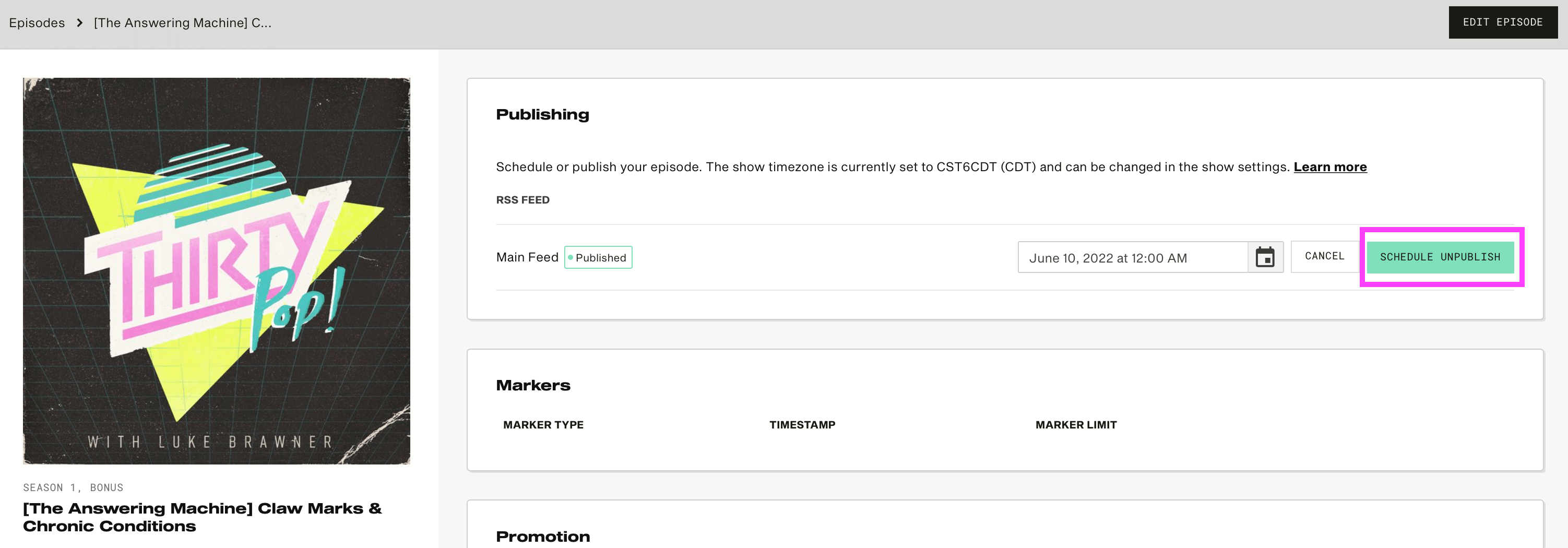
Task: Select the Claw Marks & Chronic Conditions title
Action: [203, 518]
